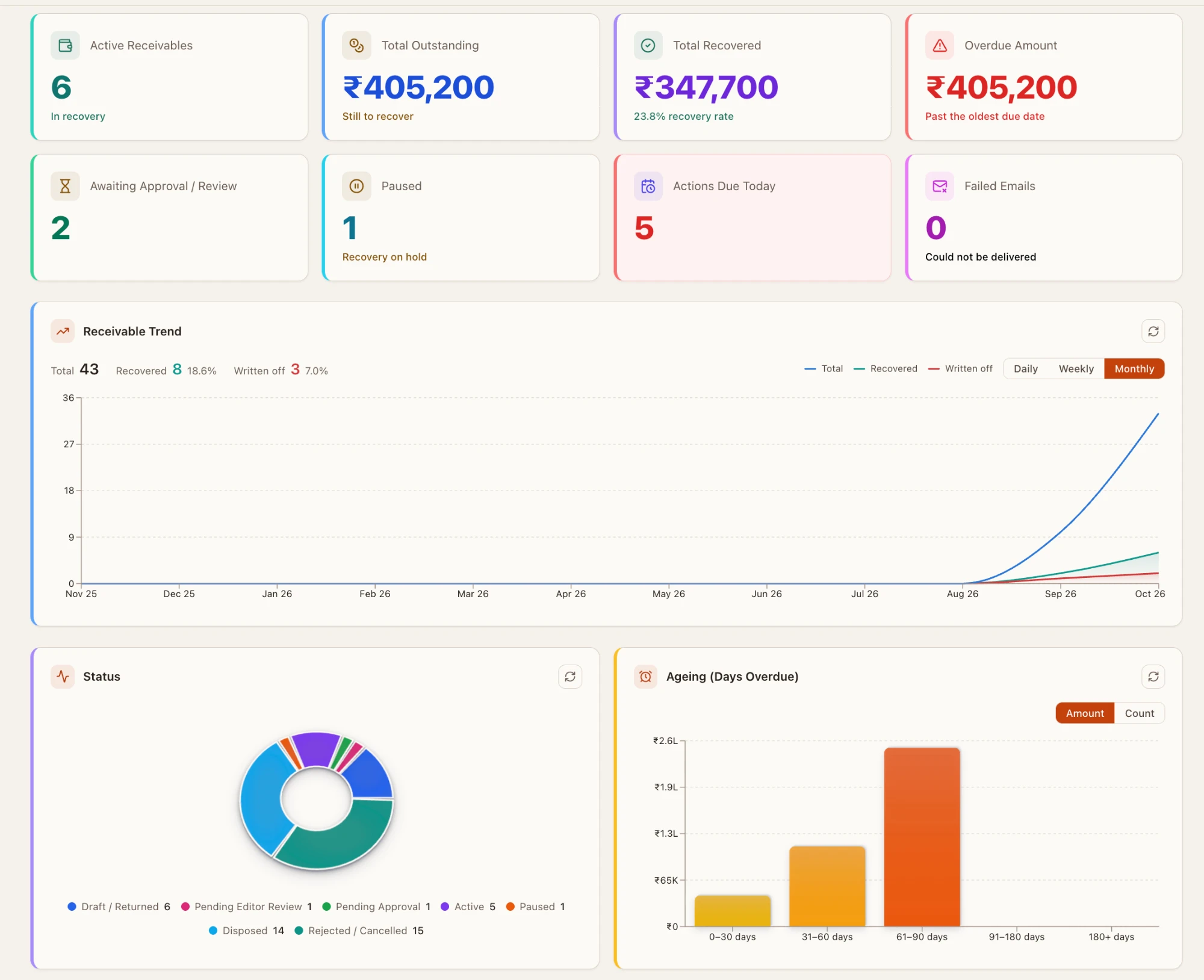The width and height of the screenshot is (1204, 980).
Task: Click the Draft / Returned legend entry
Action: pos(119,907)
